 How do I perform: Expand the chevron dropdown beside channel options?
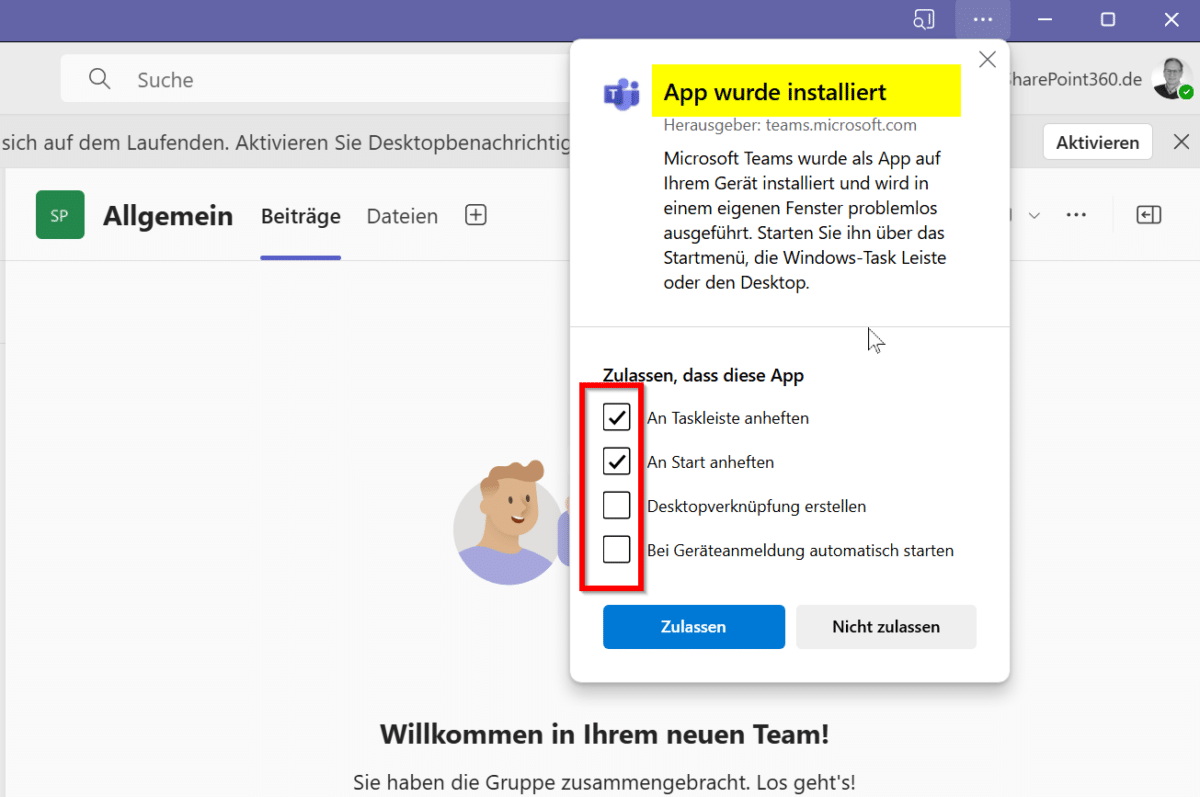[1034, 215]
